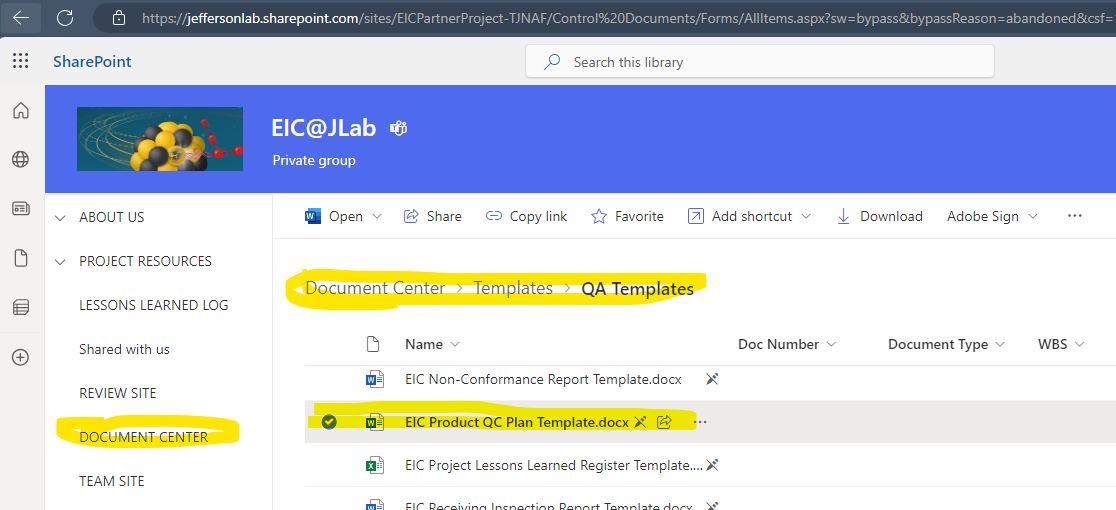Deselect the EIC Product QC Plan Template checkmark
The width and height of the screenshot is (1116, 510).
pos(328,422)
